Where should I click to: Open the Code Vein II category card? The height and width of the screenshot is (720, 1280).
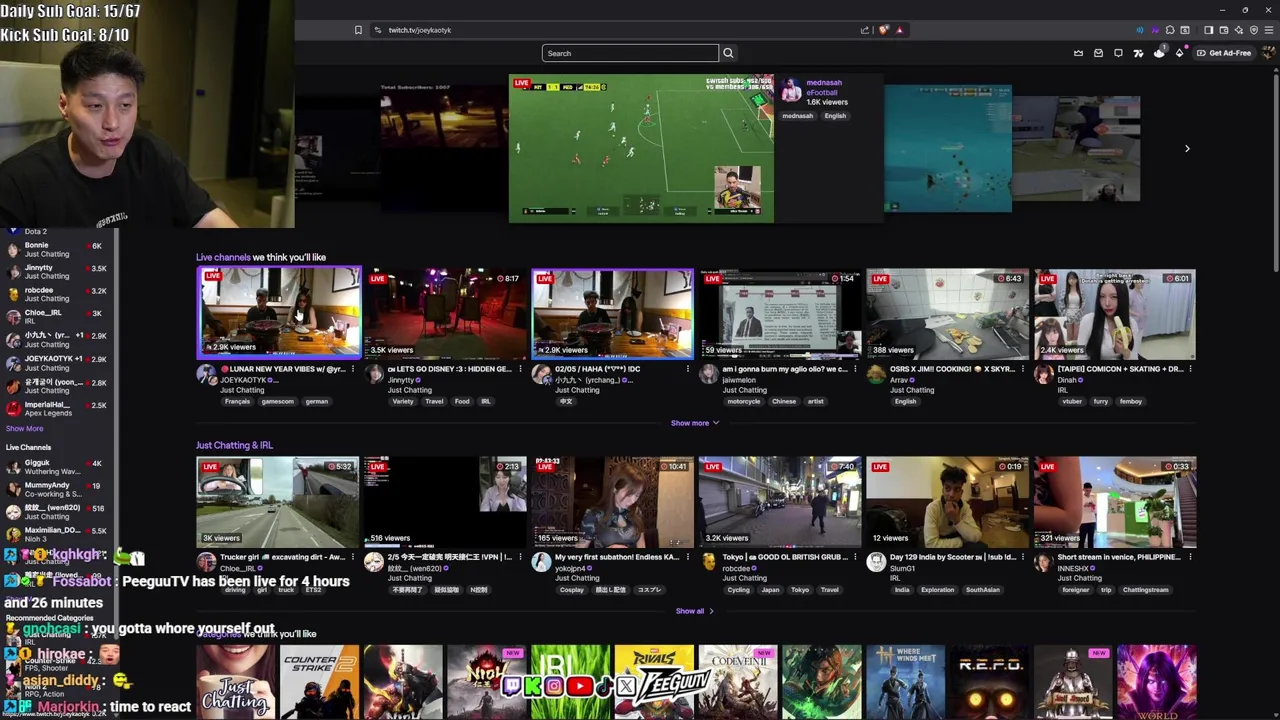[x=737, y=682]
